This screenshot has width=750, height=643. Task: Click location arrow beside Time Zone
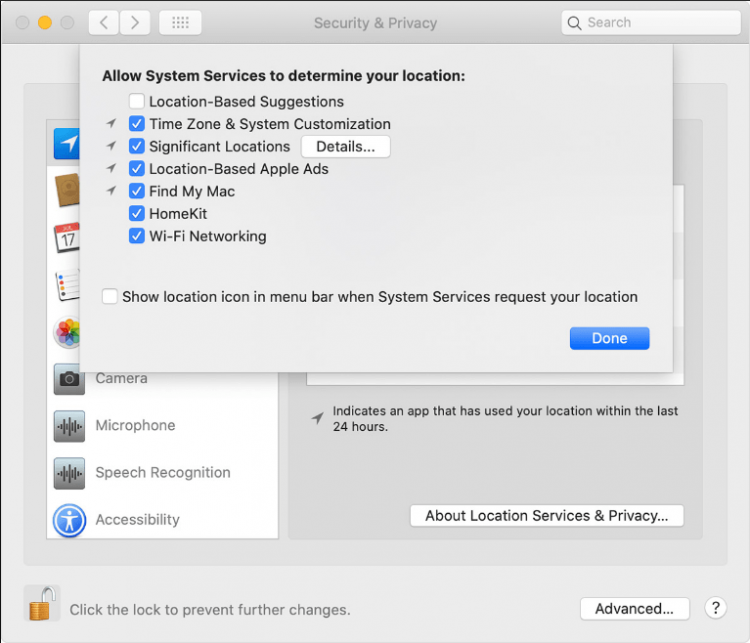(111, 123)
